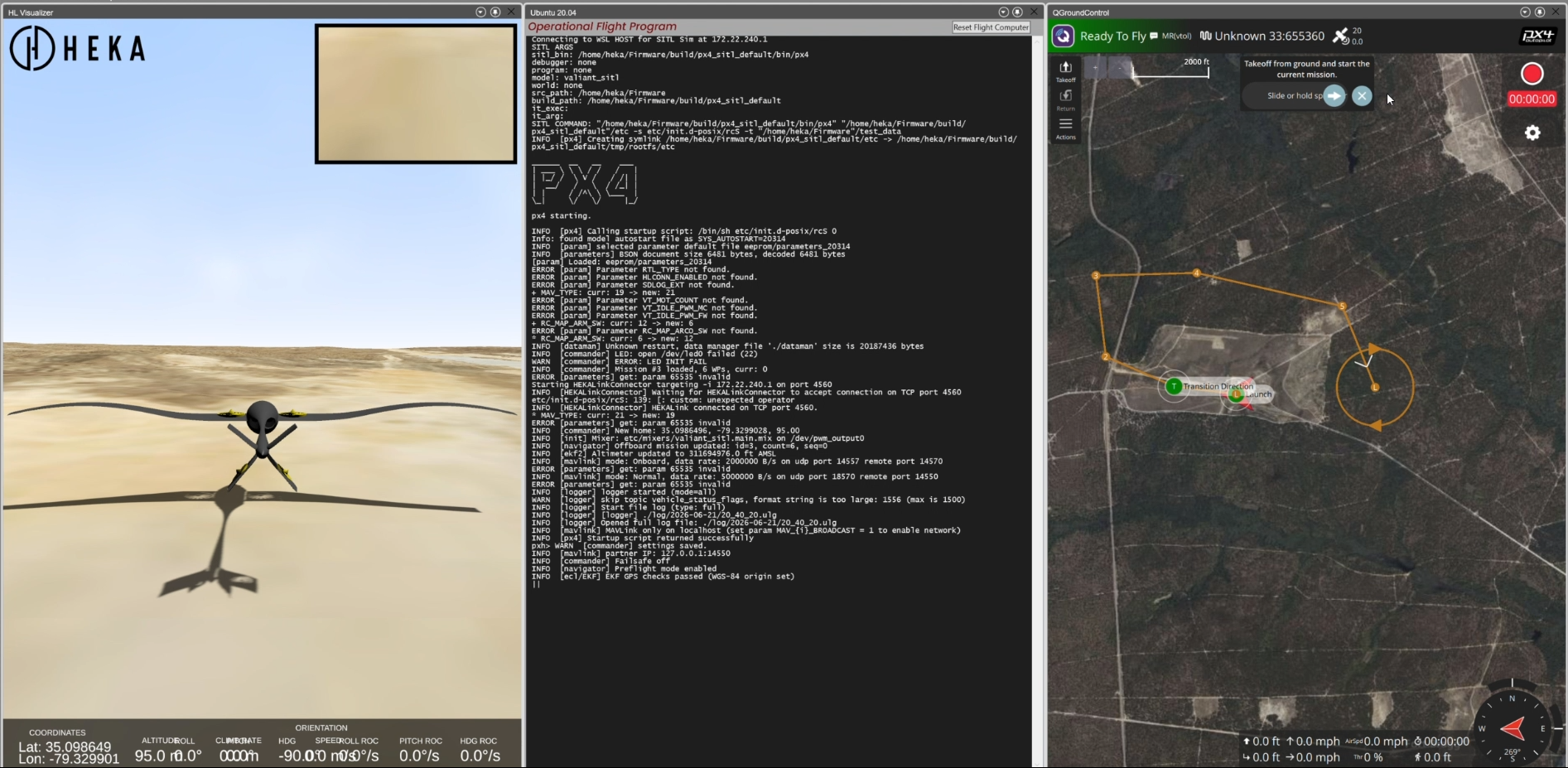Select the Transition Direction waypoint marker
This screenshot has width=1568, height=768.
[x=1174, y=386]
